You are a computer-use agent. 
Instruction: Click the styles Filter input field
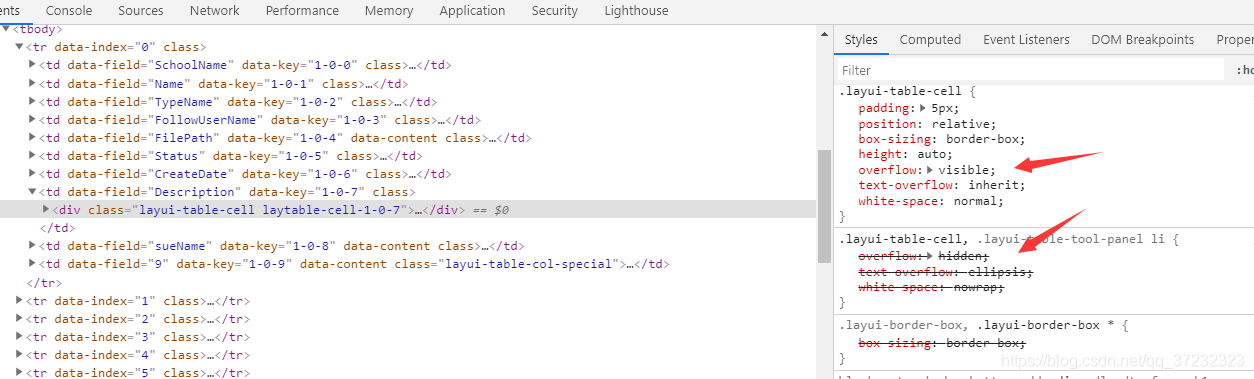(x=1030, y=70)
